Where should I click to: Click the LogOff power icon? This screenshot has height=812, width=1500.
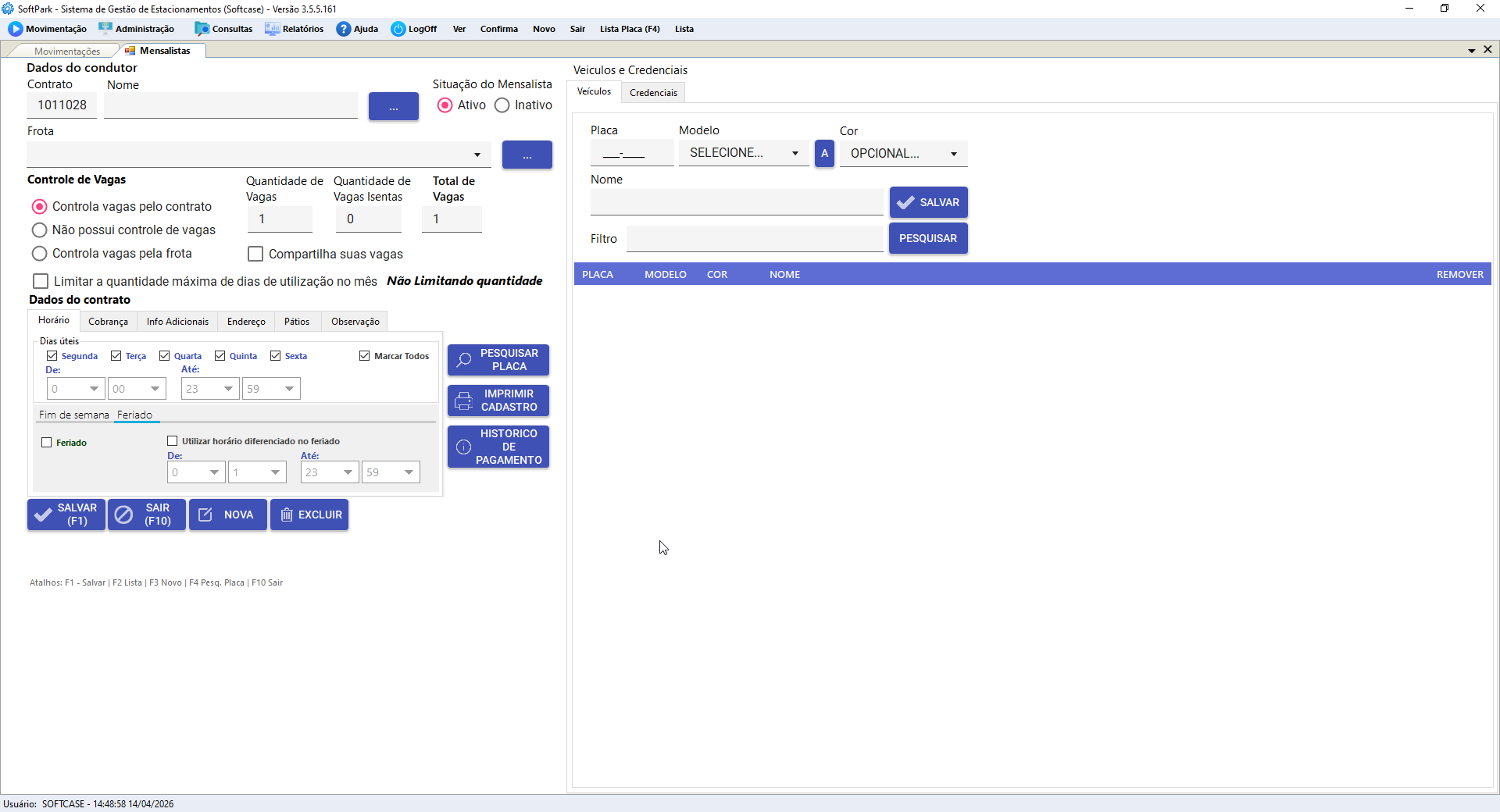coord(398,29)
